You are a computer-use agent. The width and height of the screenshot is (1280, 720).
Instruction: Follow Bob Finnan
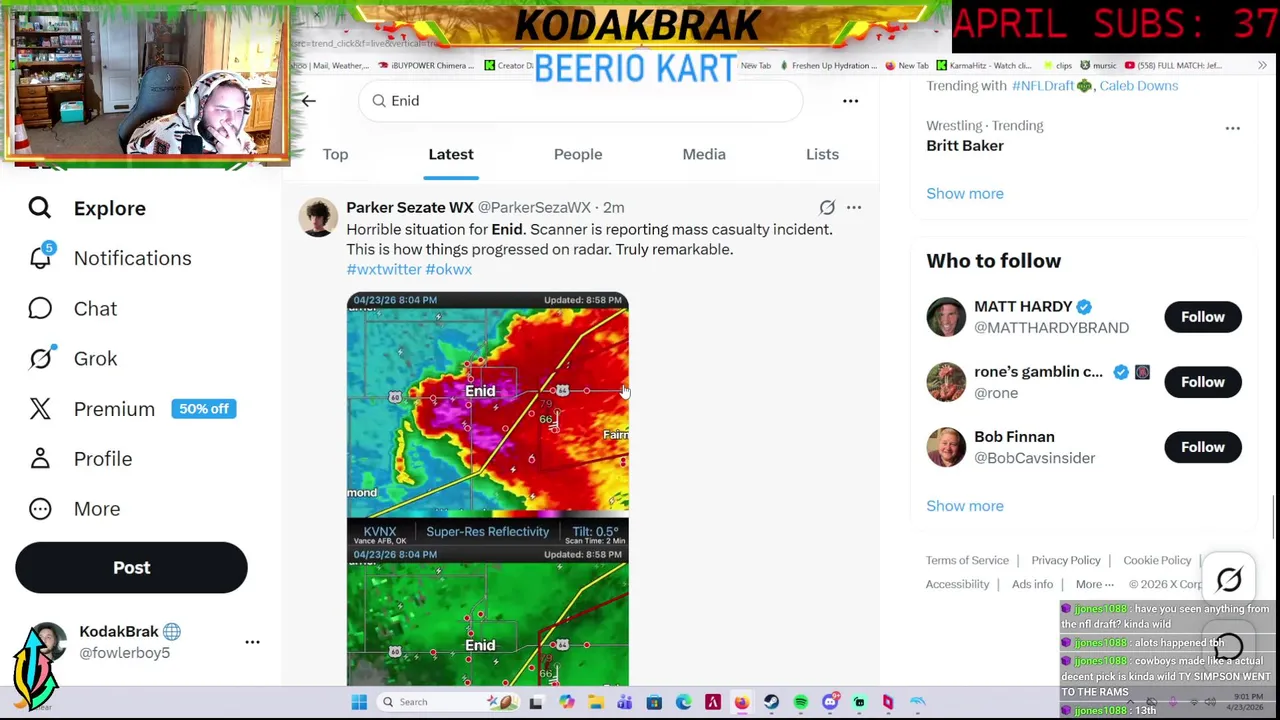[x=1203, y=447]
